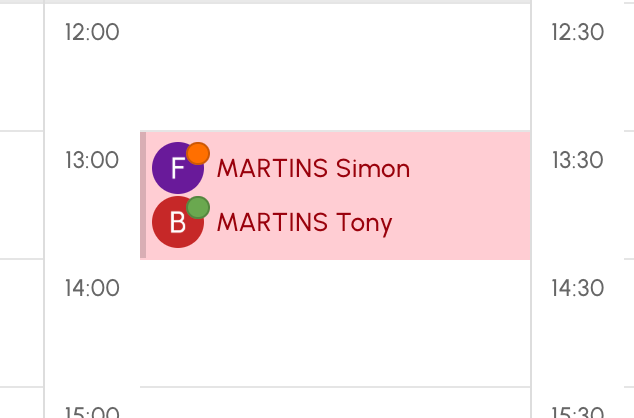Click the pink event block's left edge bar
The image size is (634, 418).
point(143,195)
